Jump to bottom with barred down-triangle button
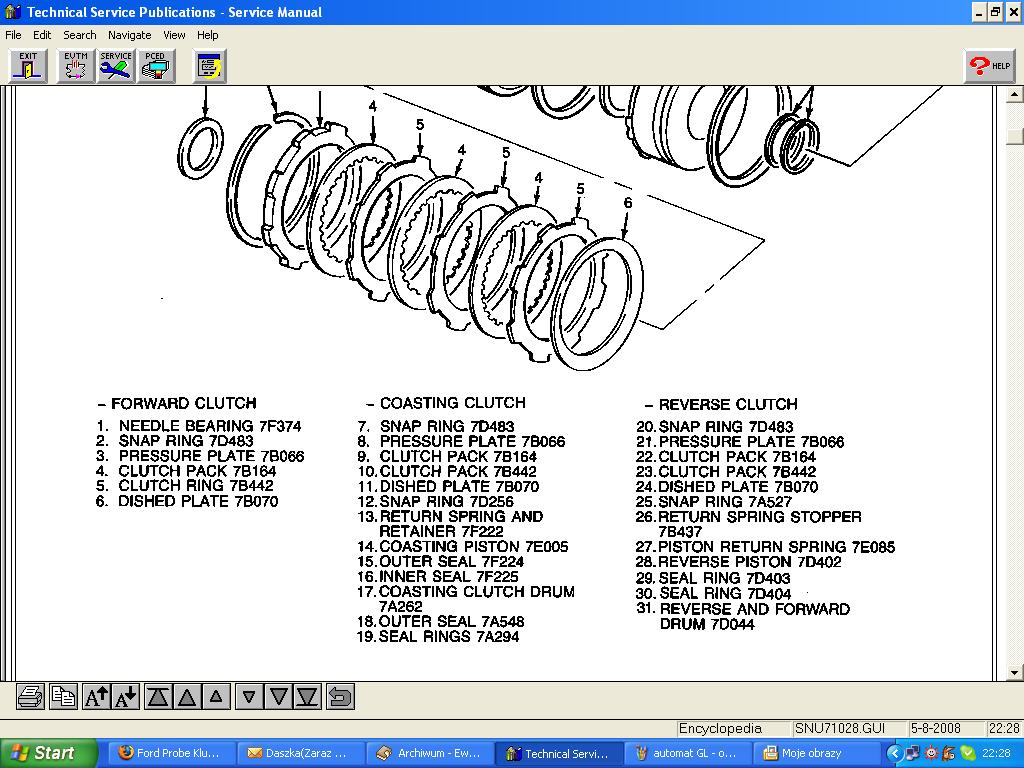 click(308, 696)
